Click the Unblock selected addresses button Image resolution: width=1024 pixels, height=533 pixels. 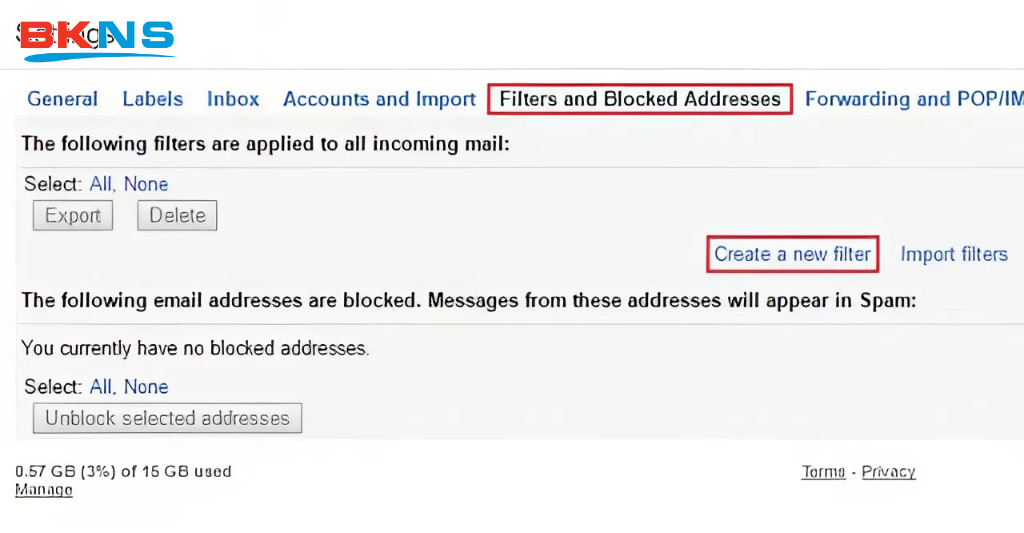[167, 418]
